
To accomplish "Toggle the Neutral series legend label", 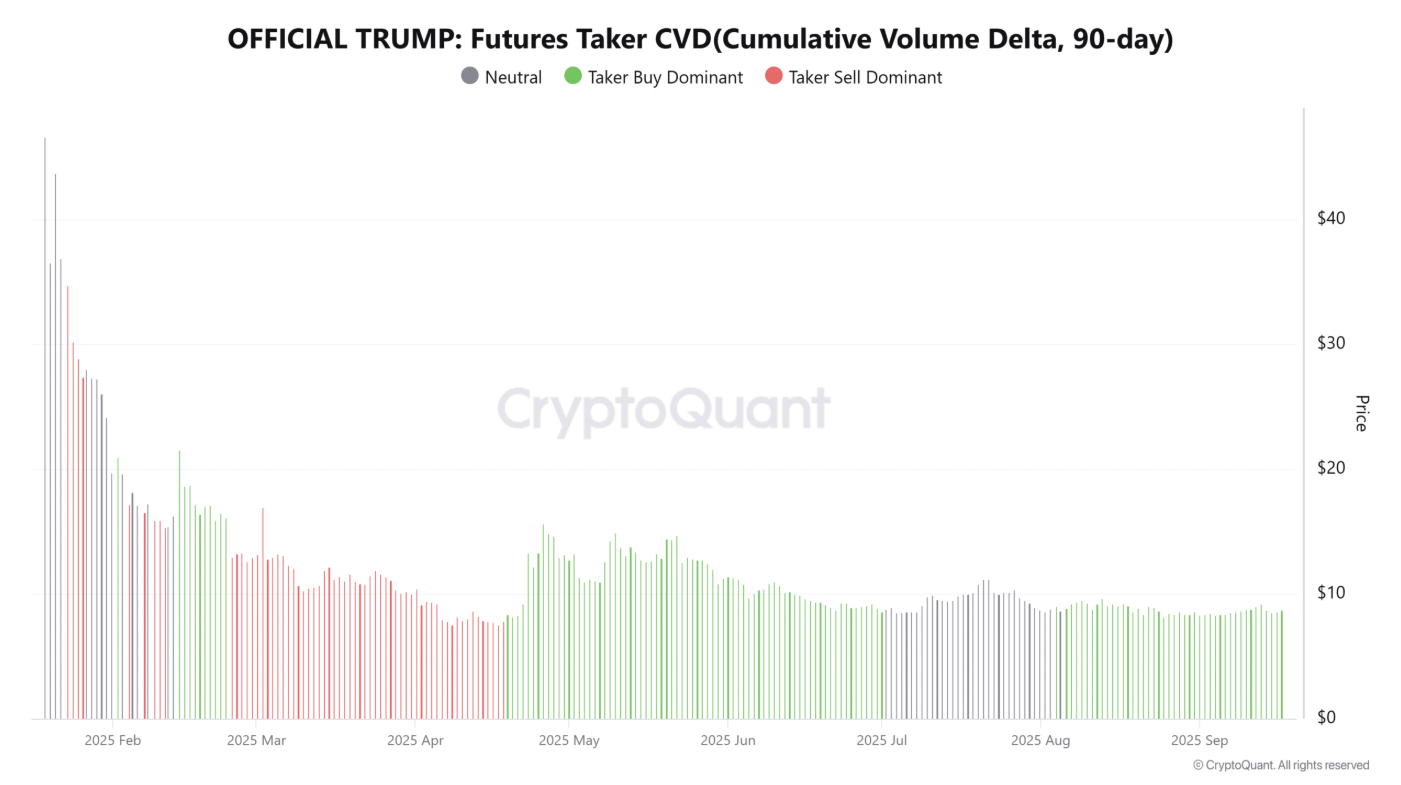I will [x=513, y=77].
